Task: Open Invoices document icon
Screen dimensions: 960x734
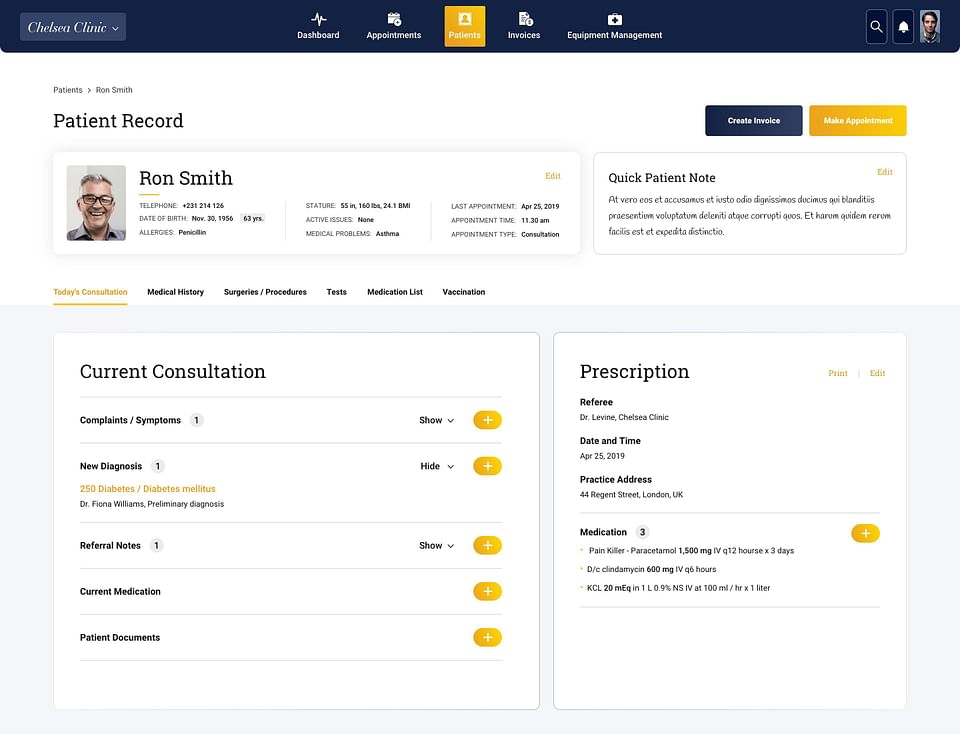Action: pyautogui.click(x=525, y=19)
